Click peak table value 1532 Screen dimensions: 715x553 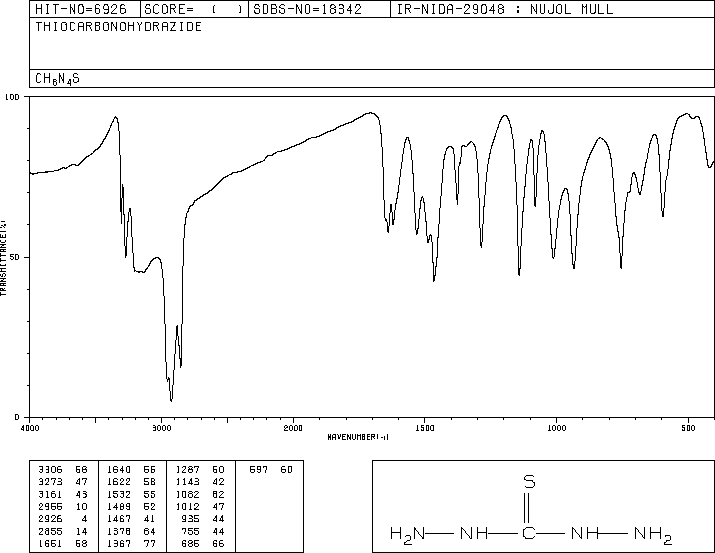pos(119,494)
